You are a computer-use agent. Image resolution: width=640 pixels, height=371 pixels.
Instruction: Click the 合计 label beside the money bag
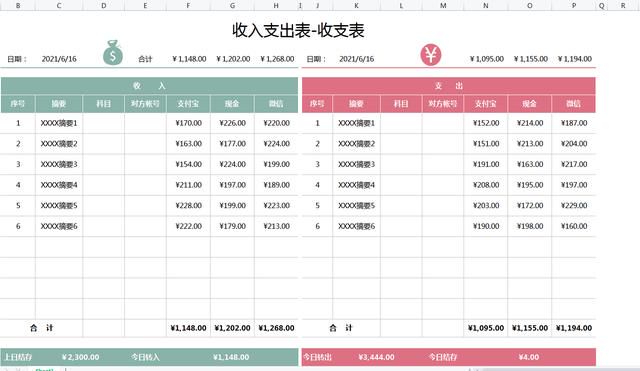tap(145, 59)
